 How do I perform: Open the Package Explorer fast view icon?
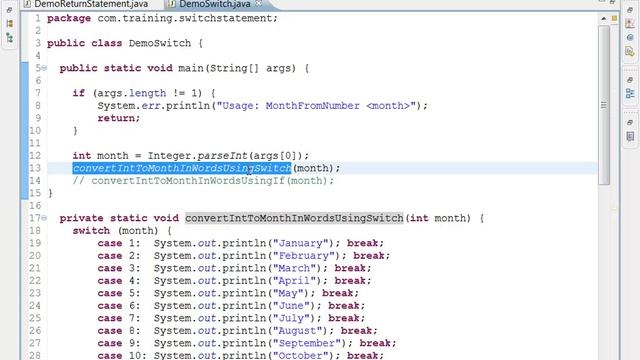[x=9, y=24]
